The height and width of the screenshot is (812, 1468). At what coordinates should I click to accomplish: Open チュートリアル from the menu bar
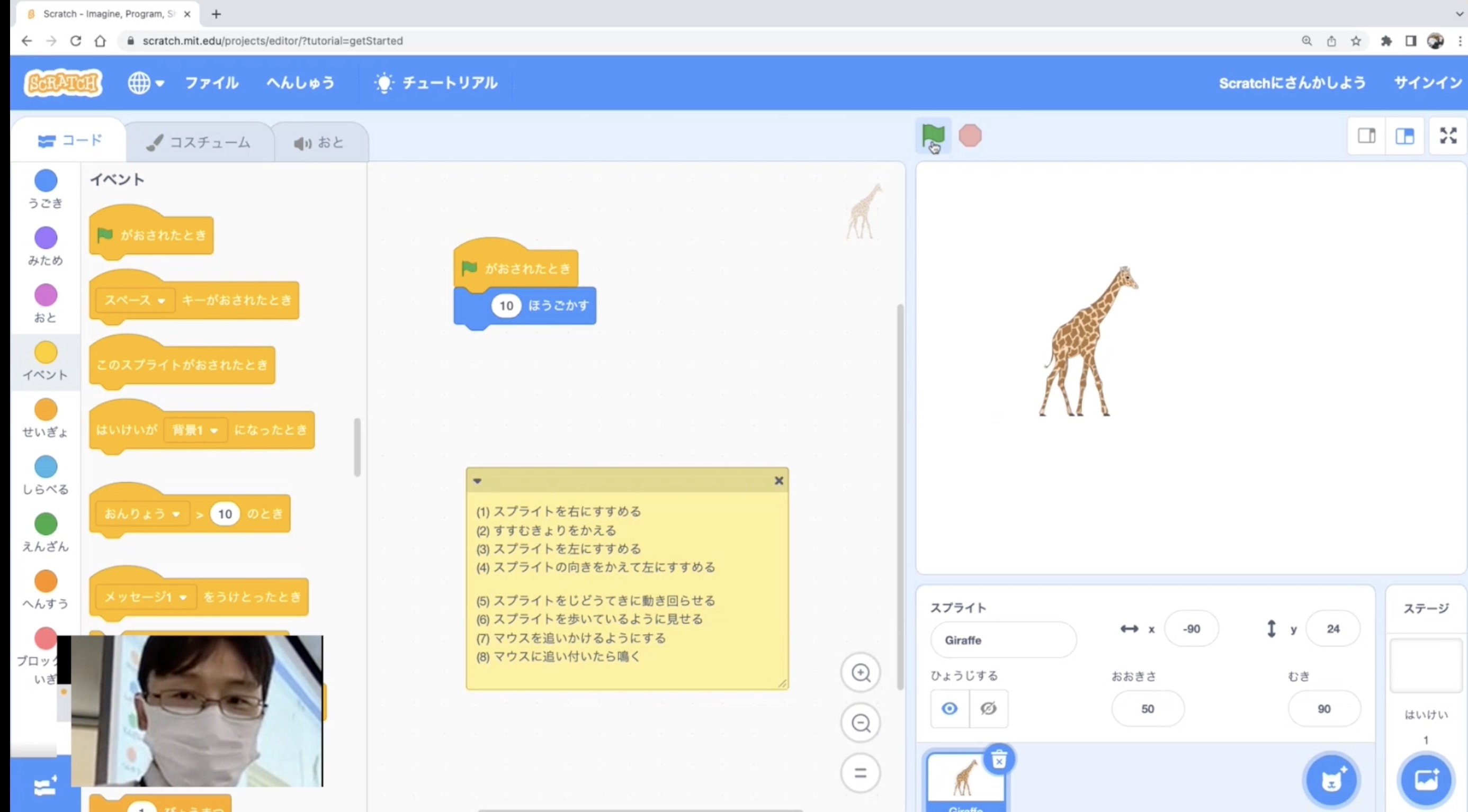point(436,83)
